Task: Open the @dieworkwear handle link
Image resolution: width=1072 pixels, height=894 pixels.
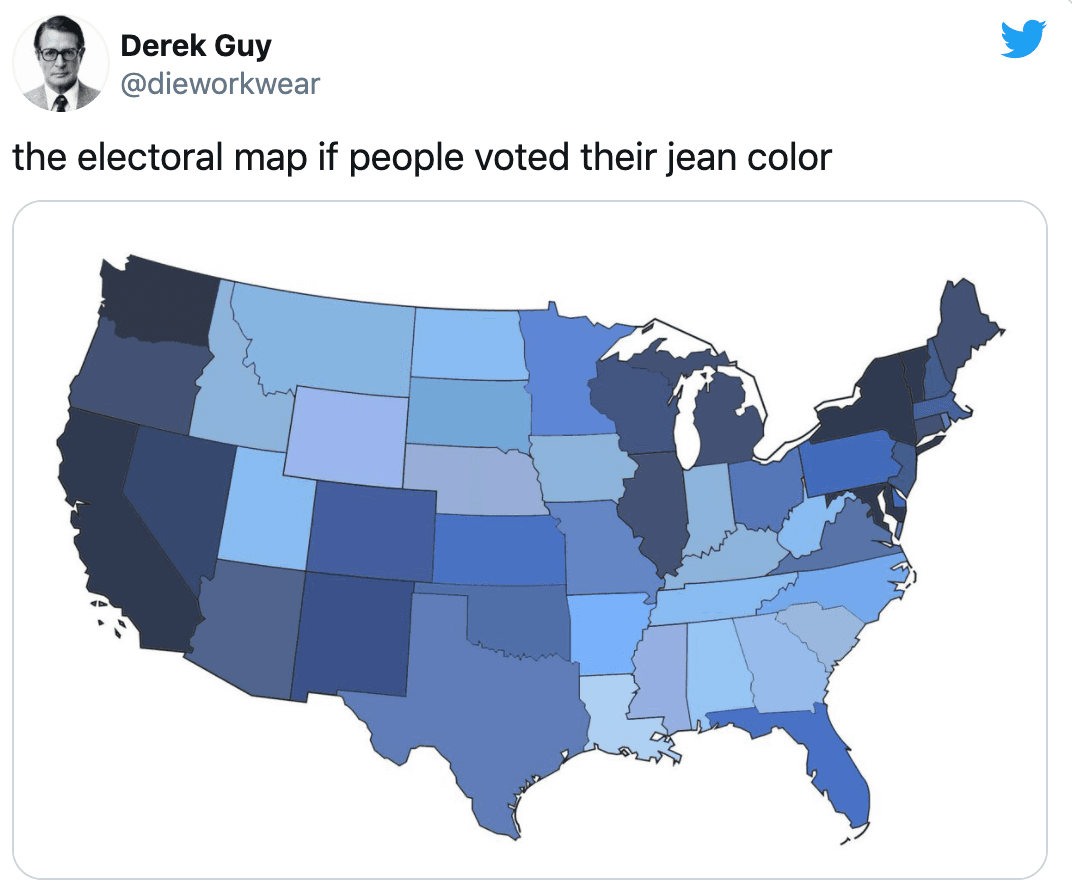Action: 220,83
